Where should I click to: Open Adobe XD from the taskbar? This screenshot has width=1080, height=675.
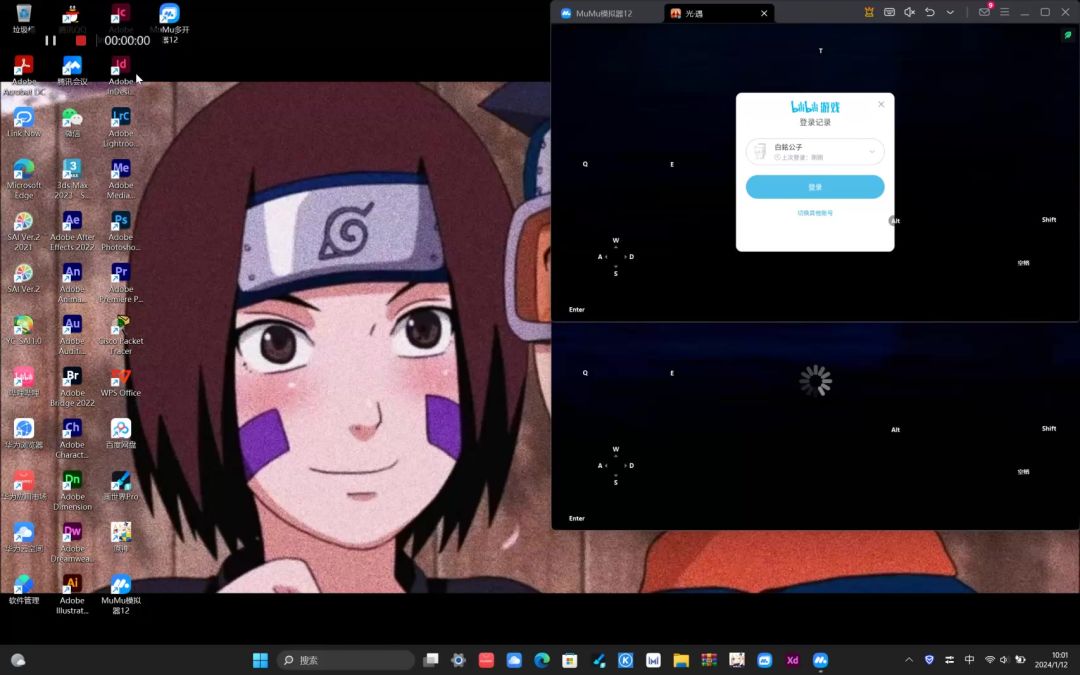[793, 660]
